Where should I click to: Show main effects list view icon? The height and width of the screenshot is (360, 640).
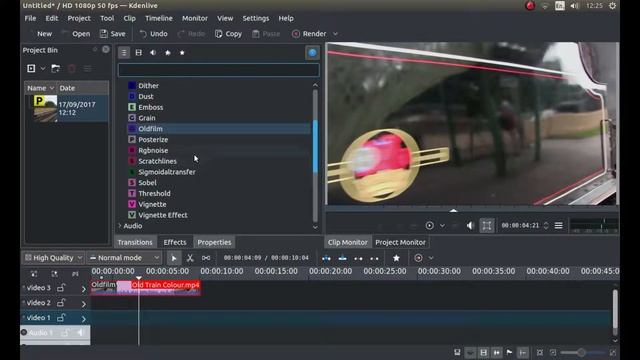click(x=124, y=53)
